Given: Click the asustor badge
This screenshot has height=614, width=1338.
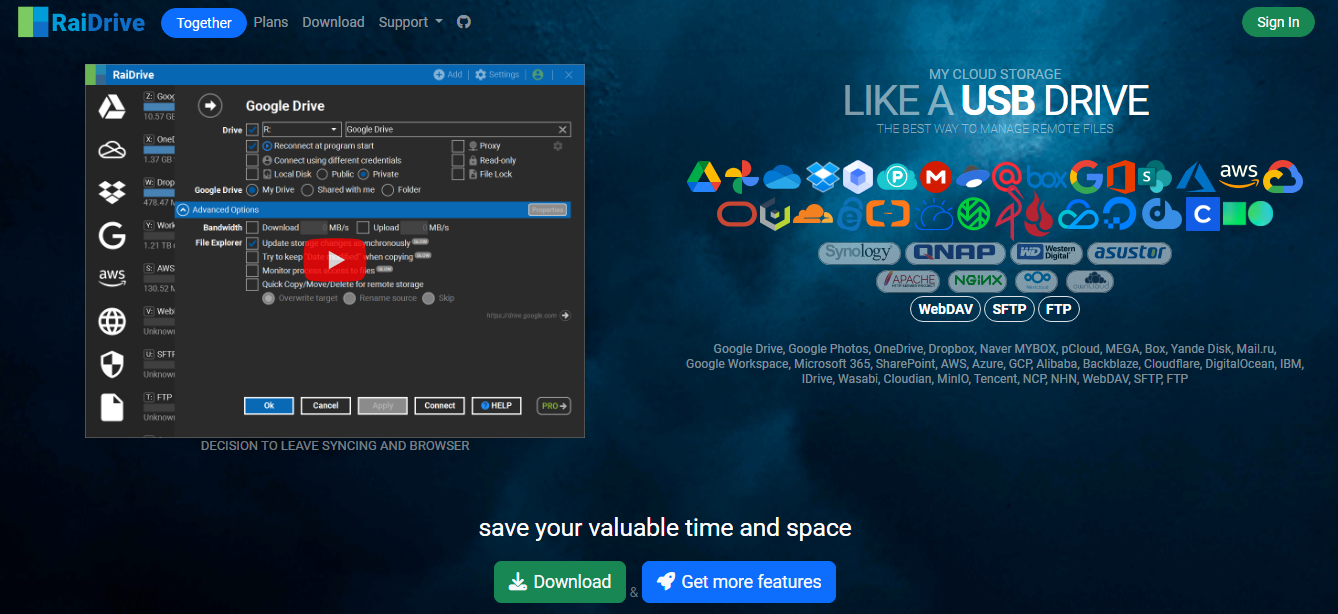Looking at the screenshot, I should pyautogui.click(x=1129, y=252).
